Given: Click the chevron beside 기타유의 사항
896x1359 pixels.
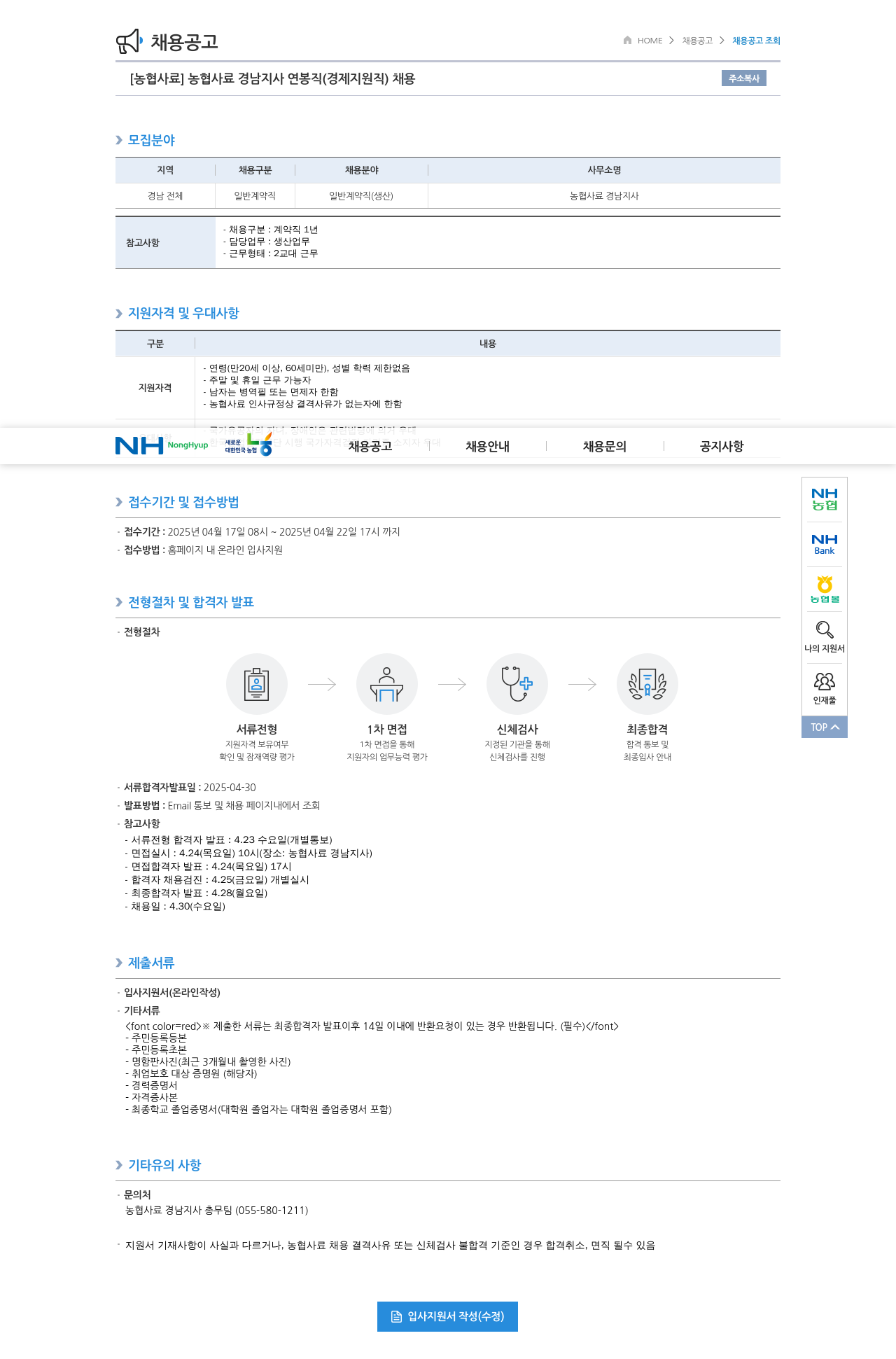Looking at the screenshot, I should pyautogui.click(x=119, y=1165).
